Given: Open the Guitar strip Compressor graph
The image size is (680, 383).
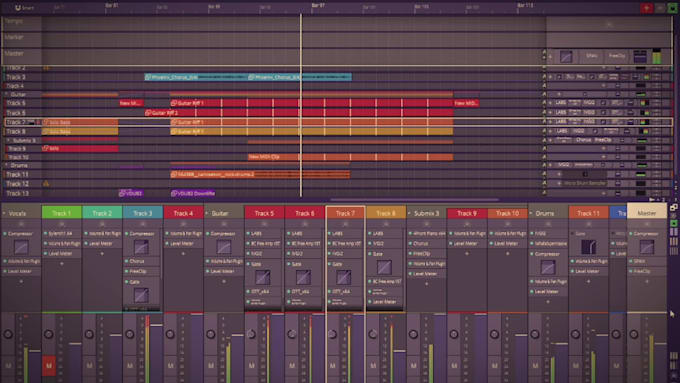Looking at the screenshot, I should click(x=224, y=247).
